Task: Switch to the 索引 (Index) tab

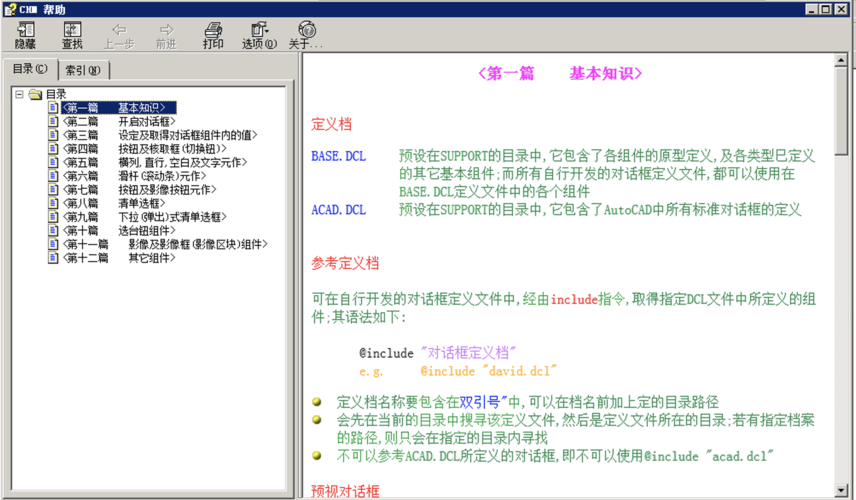Action: click(83, 70)
